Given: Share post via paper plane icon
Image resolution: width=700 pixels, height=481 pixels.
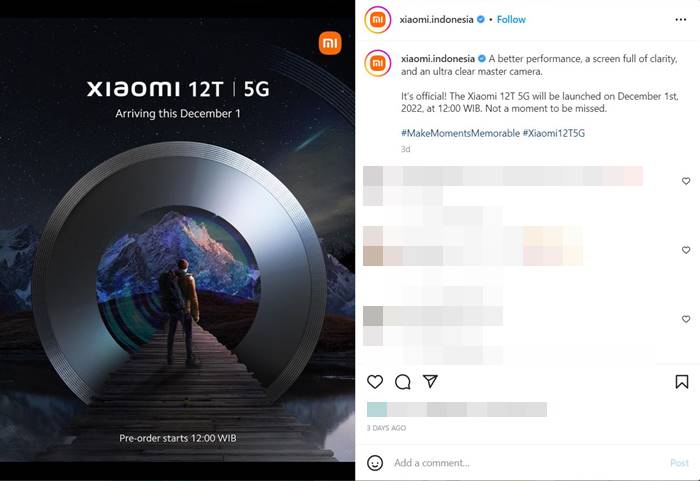Looking at the screenshot, I should click(x=430, y=381).
